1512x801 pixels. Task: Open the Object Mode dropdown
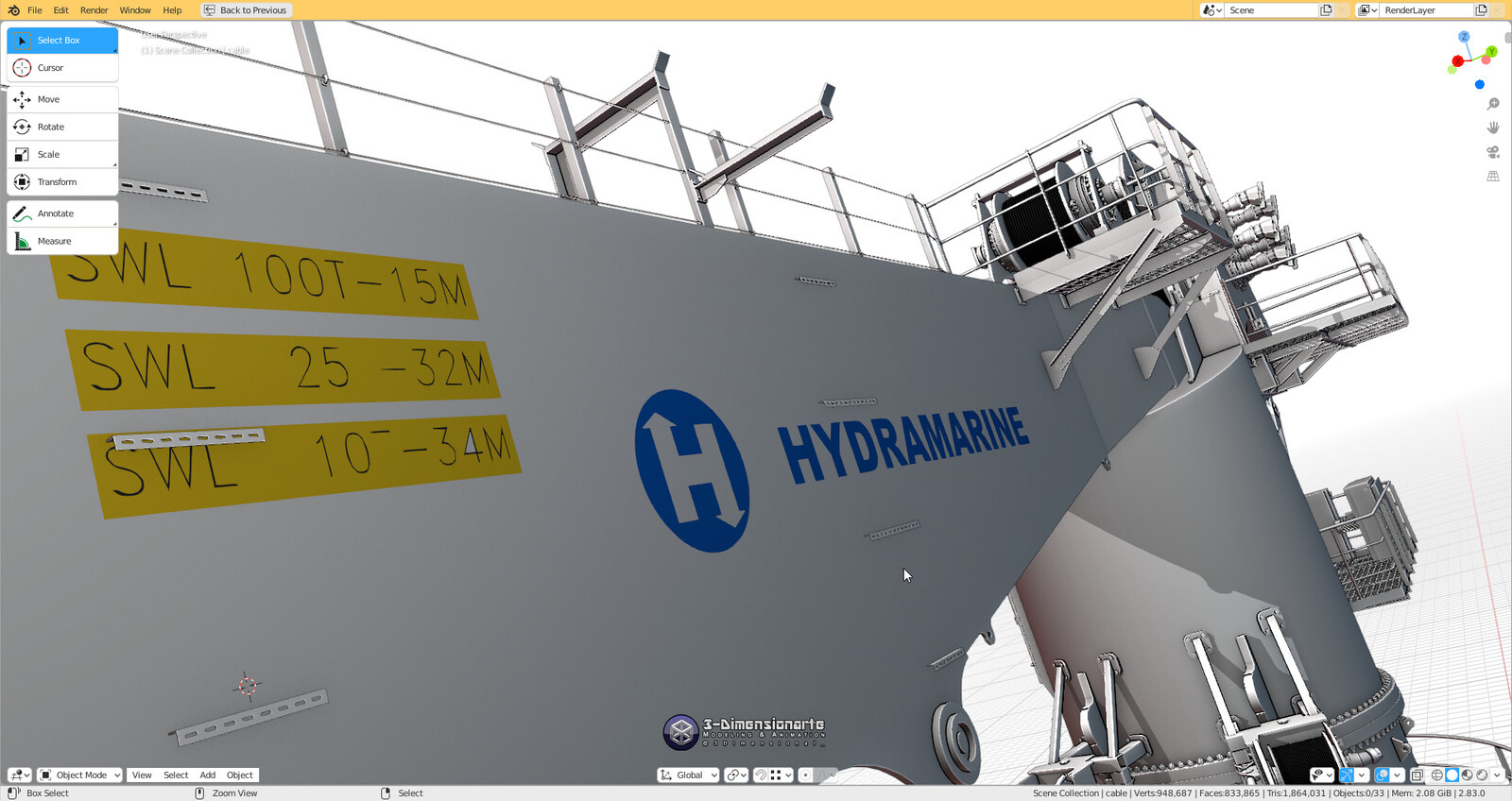pyautogui.click(x=79, y=775)
